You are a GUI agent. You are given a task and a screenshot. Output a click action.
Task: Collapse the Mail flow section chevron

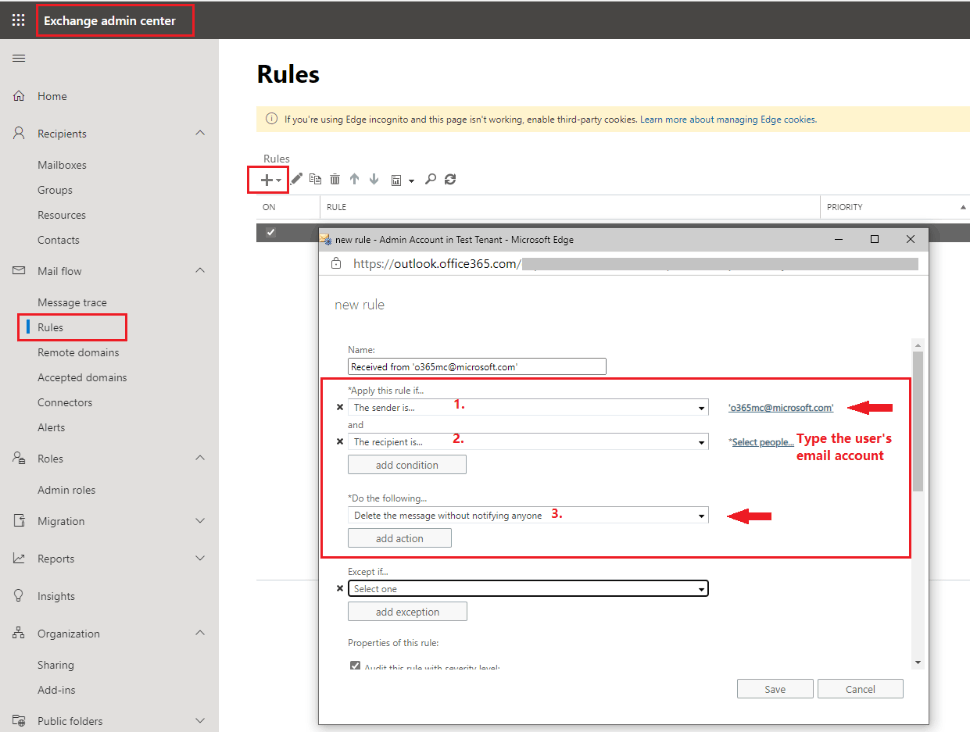[x=200, y=270]
